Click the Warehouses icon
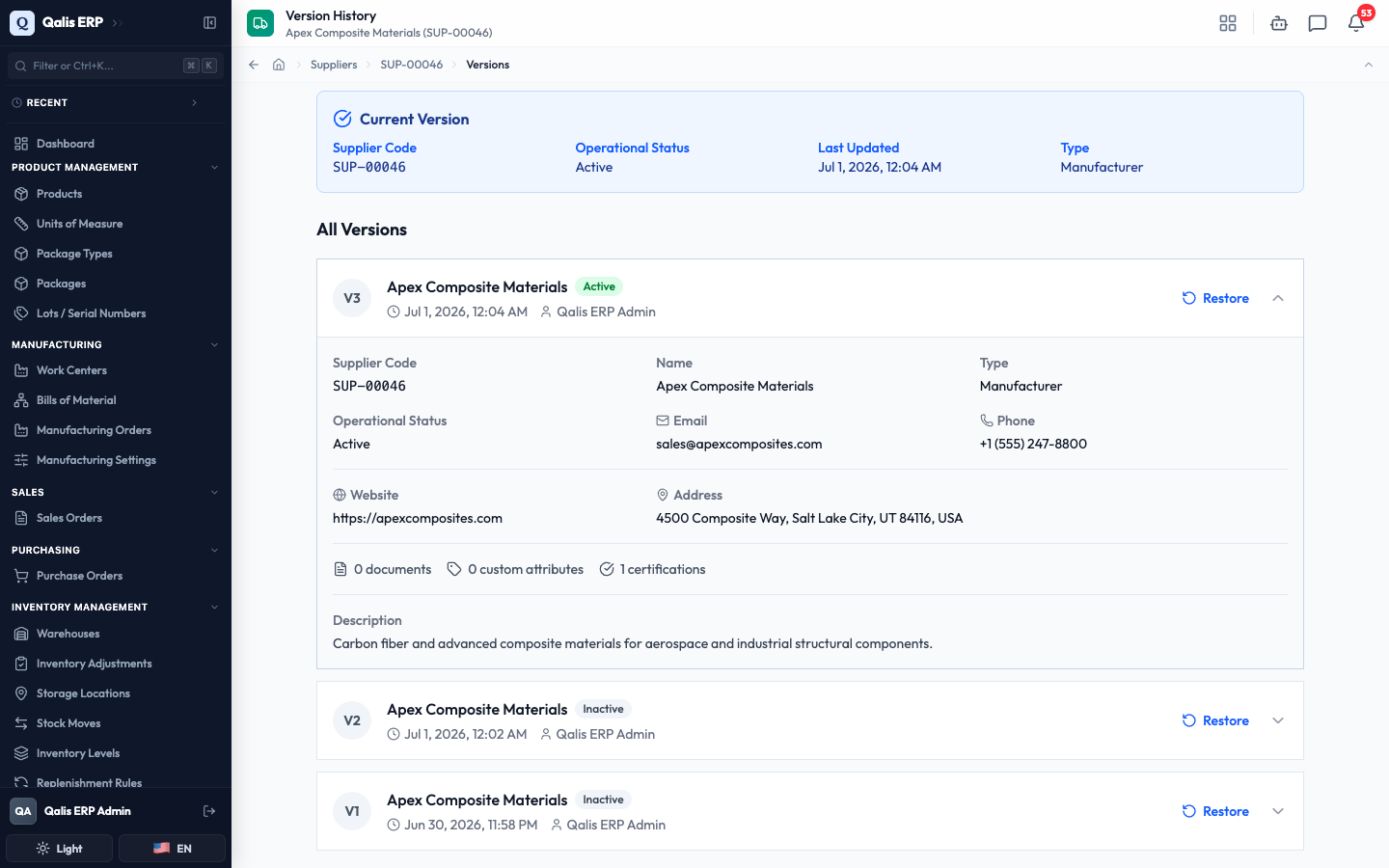The width and height of the screenshot is (1389, 868). [x=21, y=634]
